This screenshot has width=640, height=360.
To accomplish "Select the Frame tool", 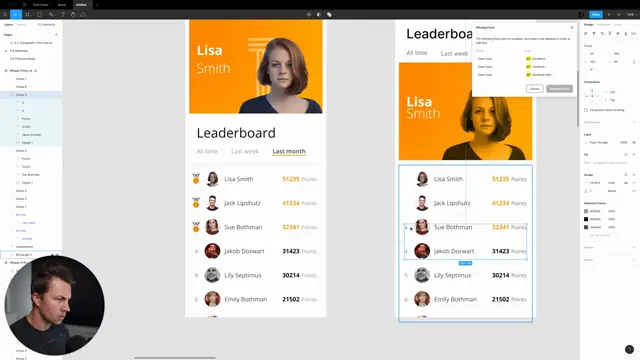I will point(28,14).
